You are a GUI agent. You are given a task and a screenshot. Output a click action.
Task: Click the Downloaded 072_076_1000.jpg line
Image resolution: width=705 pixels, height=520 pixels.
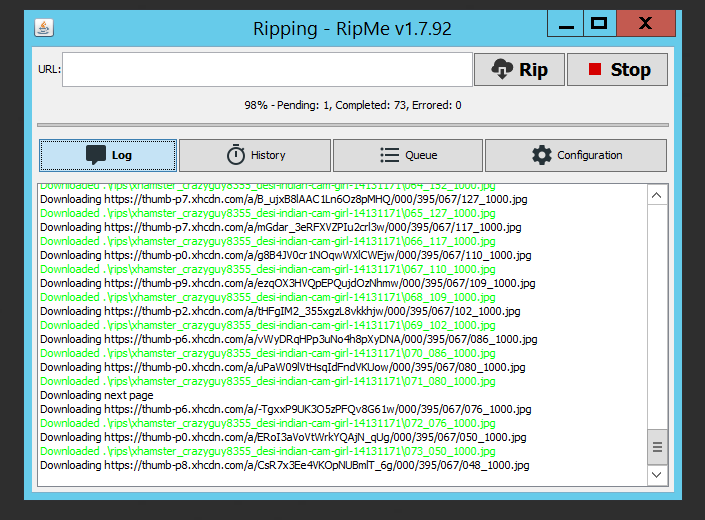click(x=268, y=423)
